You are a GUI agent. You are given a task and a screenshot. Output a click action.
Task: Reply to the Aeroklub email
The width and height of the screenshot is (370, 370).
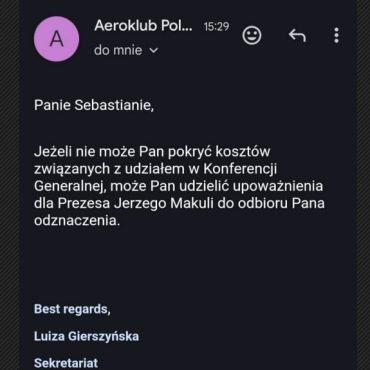297,35
